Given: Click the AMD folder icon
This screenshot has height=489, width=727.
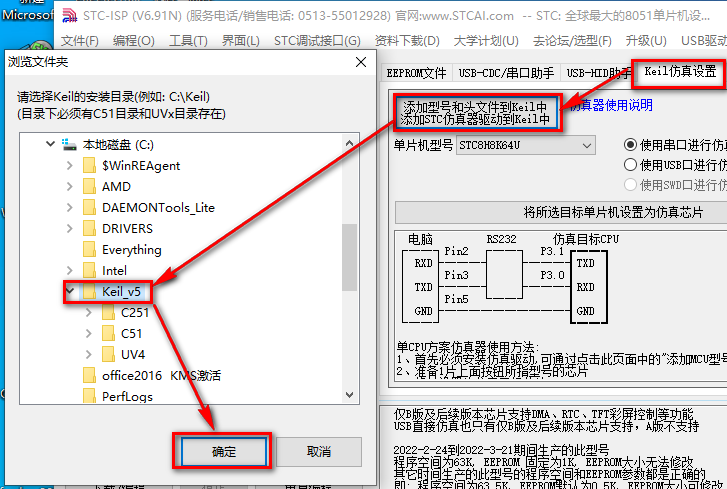Looking at the screenshot, I should 89,186.
